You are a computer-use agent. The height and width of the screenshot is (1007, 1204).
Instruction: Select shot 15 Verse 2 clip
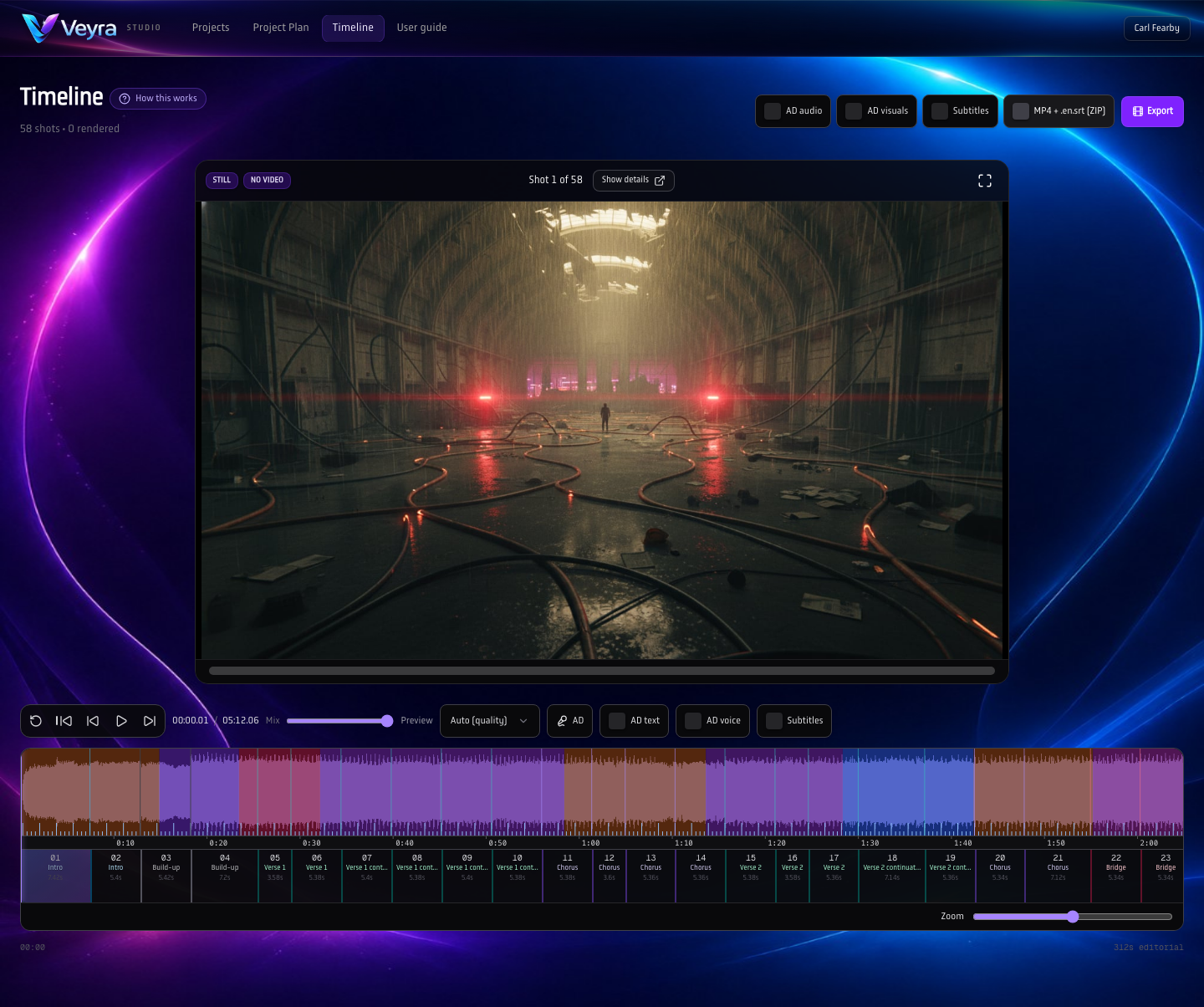point(751,876)
